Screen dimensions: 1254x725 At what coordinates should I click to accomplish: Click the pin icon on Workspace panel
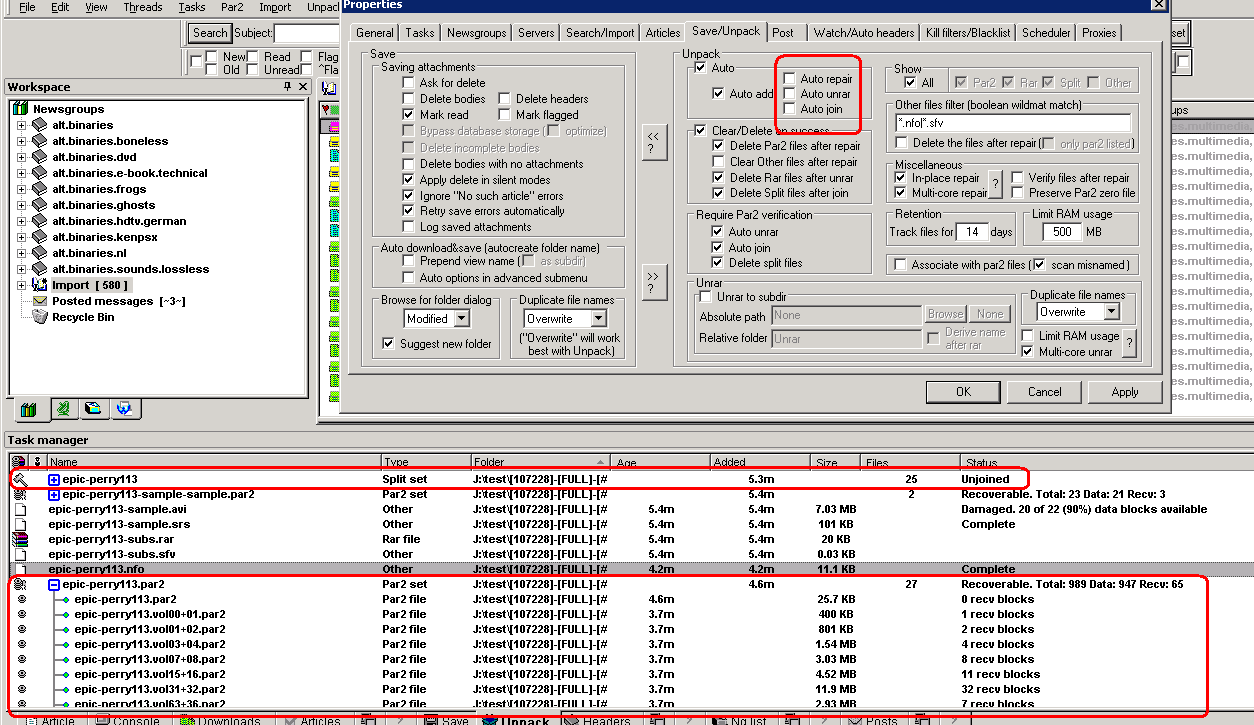(x=288, y=87)
